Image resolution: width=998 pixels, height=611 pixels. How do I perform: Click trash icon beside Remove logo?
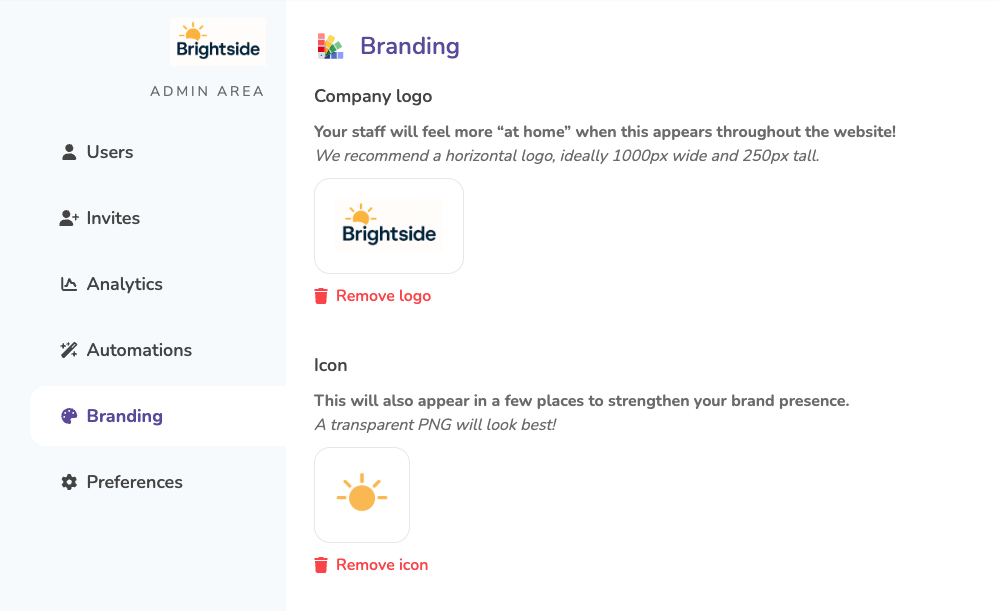pyautogui.click(x=321, y=296)
